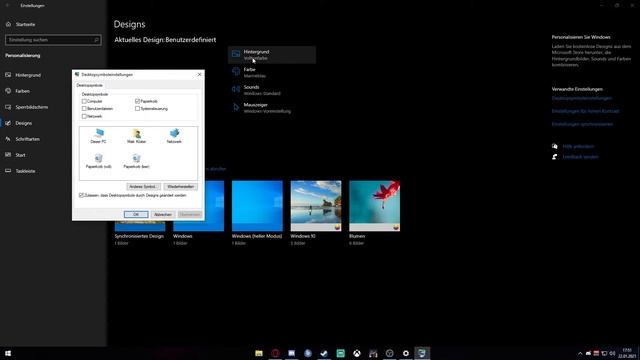Click the Abbrechen button
This screenshot has height=360, width=640.
pos(163,214)
